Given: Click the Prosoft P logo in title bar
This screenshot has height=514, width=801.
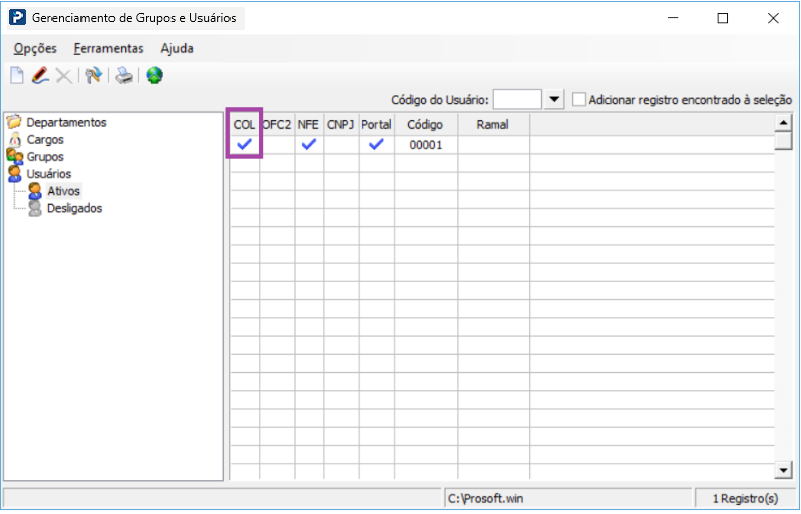Looking at the screenshot, I should point(17,18).
